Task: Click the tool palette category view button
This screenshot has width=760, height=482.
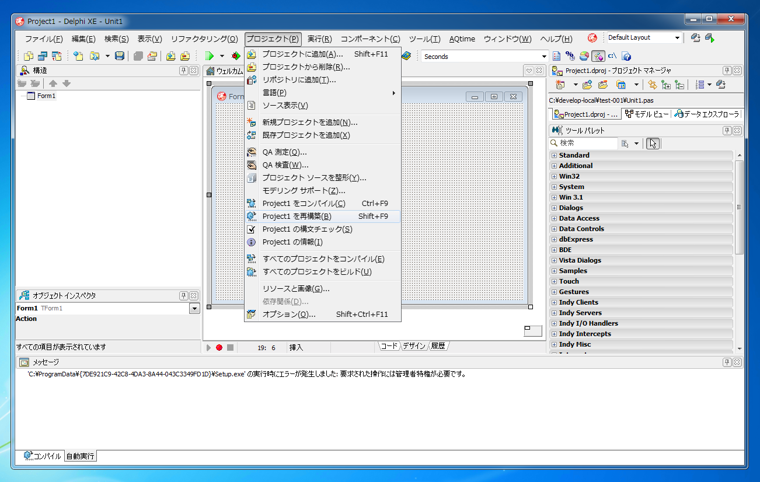Action: point(625,144)
